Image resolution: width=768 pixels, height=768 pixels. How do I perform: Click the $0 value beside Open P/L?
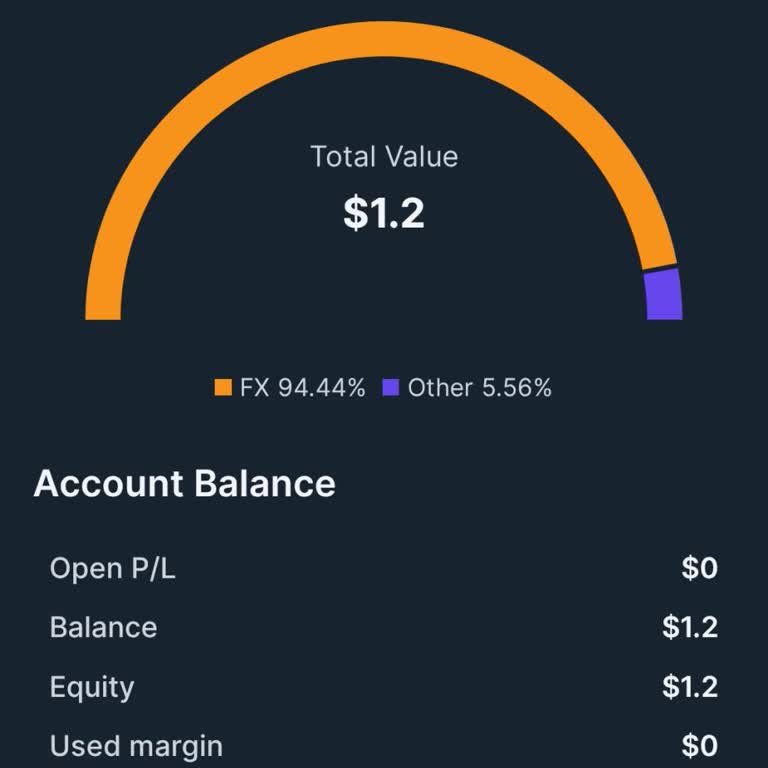(x=699, y=569)
